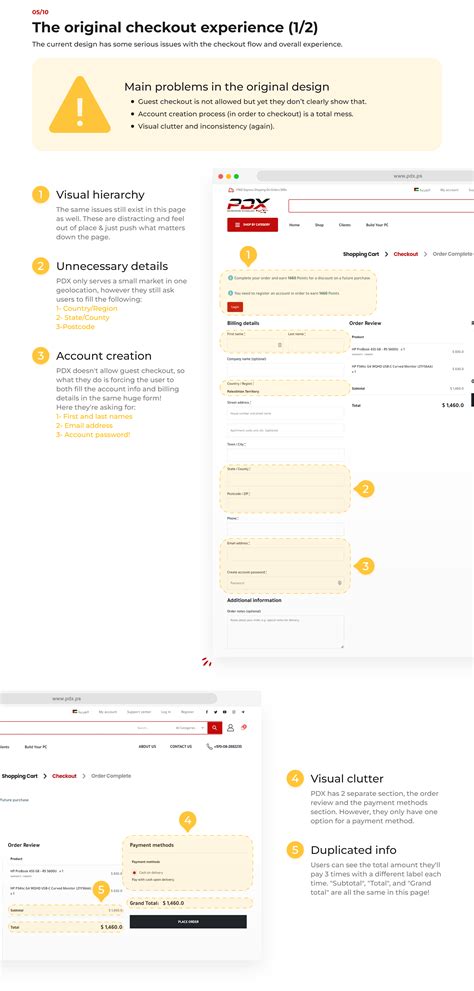Open the All Categories dropdown in the search bar
The width and height of the screenshot is (474, 991).
point(190,728)
